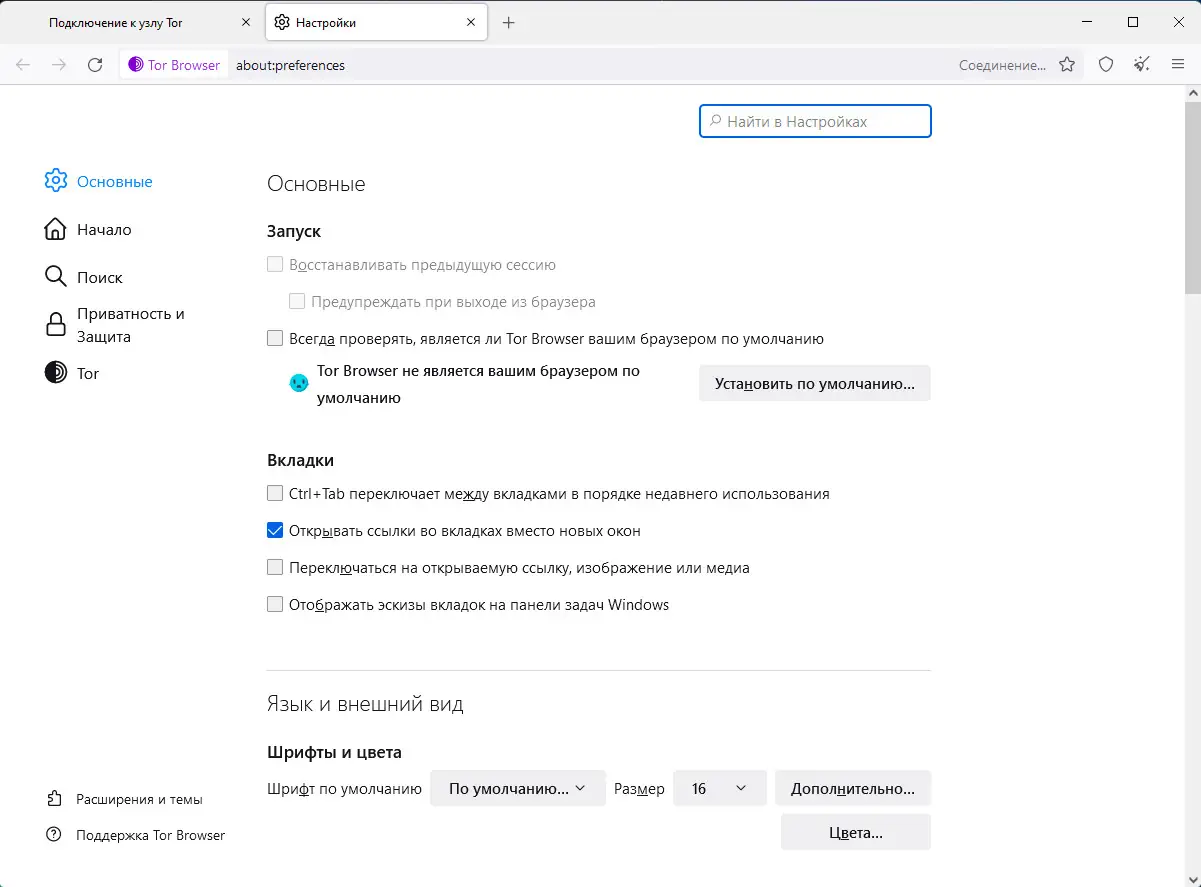The height and width of the screenshot is (887, 1201).
Task: Click the back navigation arrow
Action: click(x=23, y=65)
